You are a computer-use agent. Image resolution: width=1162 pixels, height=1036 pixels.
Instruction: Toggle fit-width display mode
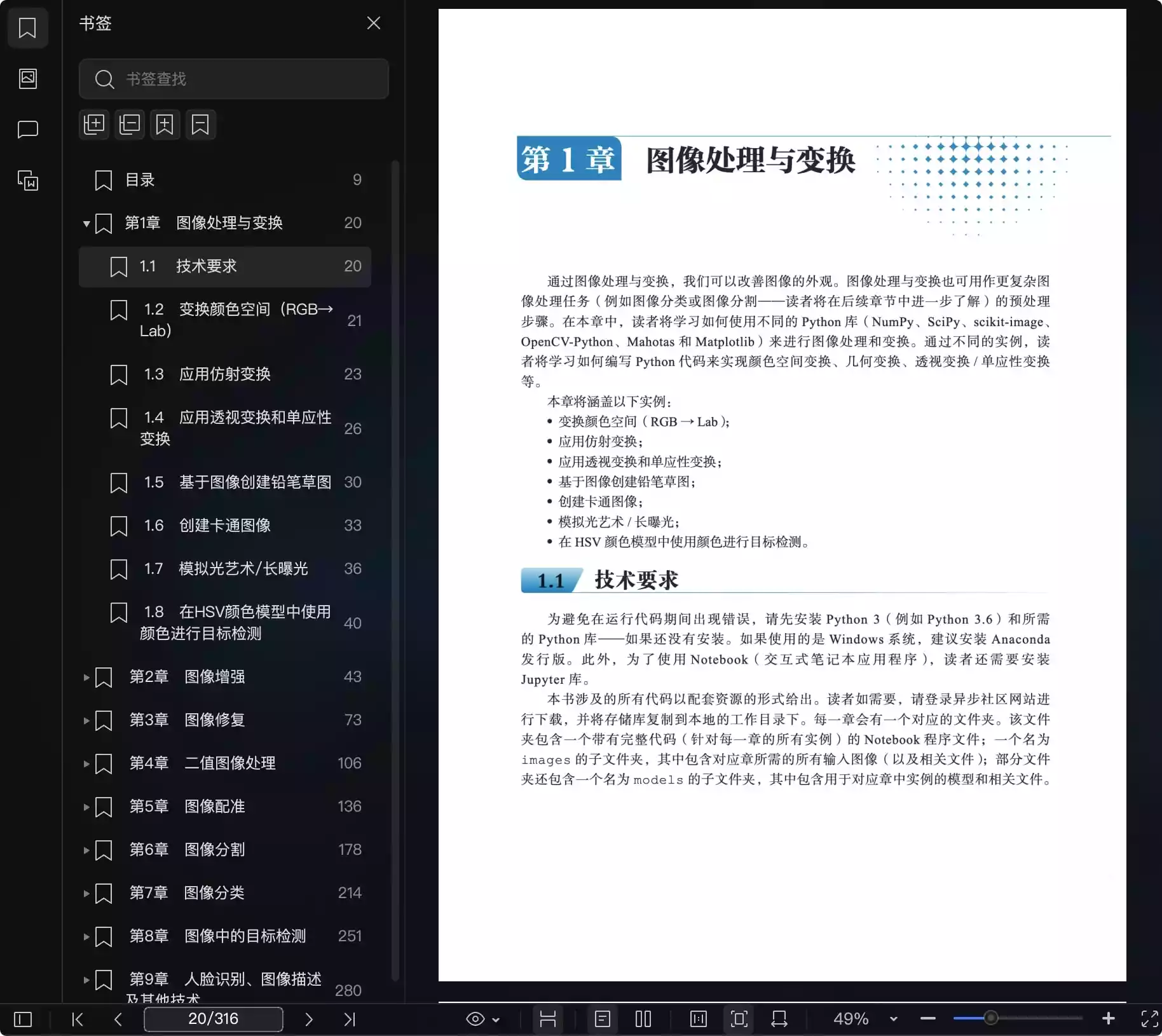[x=780, y=1019]
